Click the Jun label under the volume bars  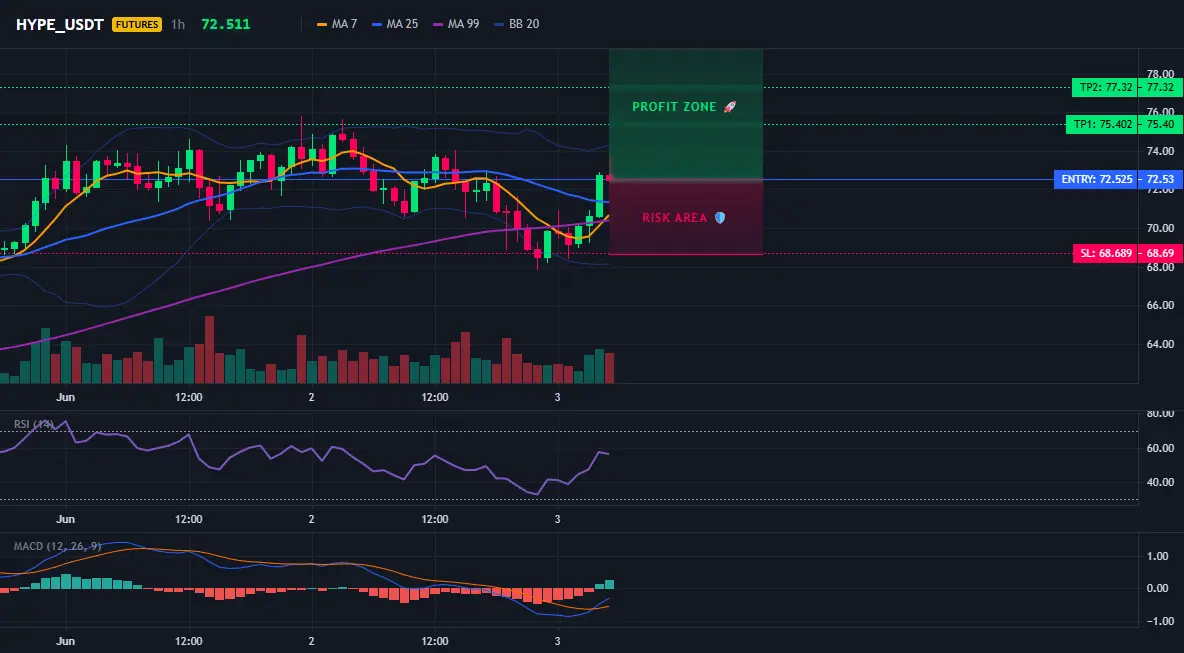[x=66, y=397]
